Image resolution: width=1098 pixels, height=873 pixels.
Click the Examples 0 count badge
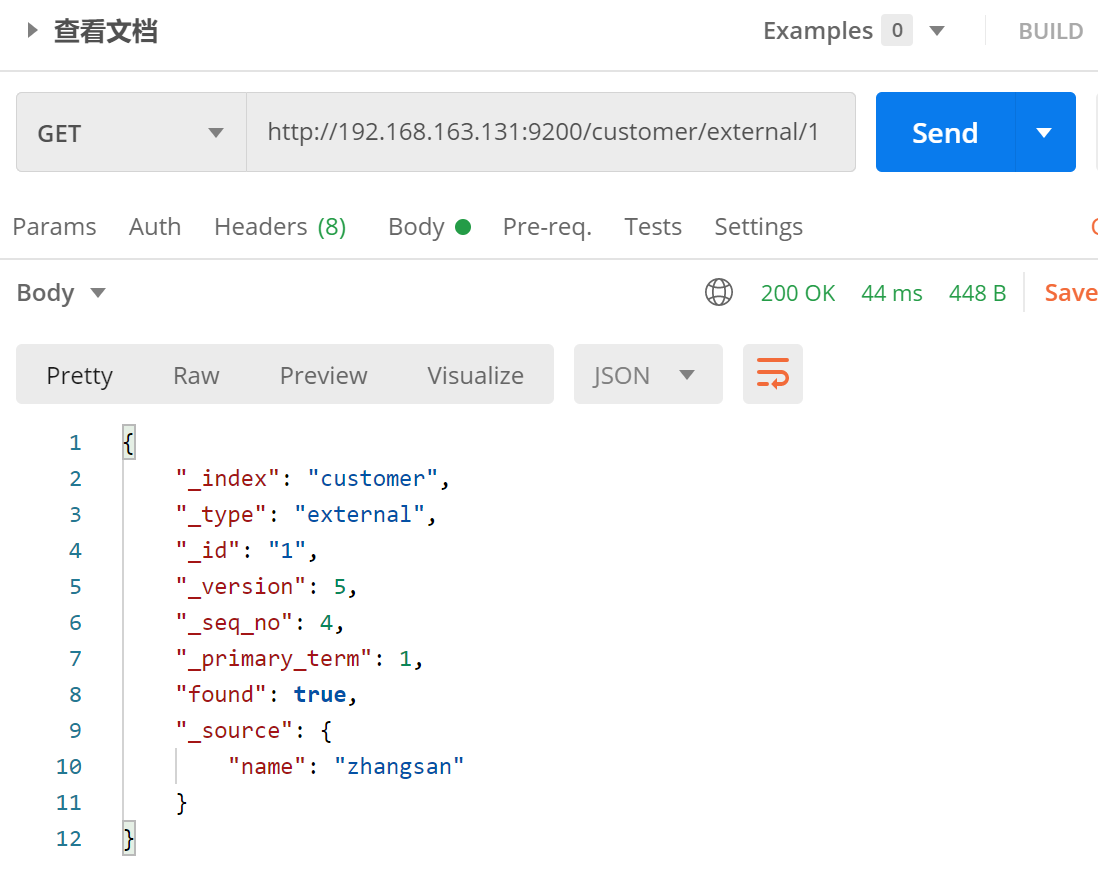897,31
